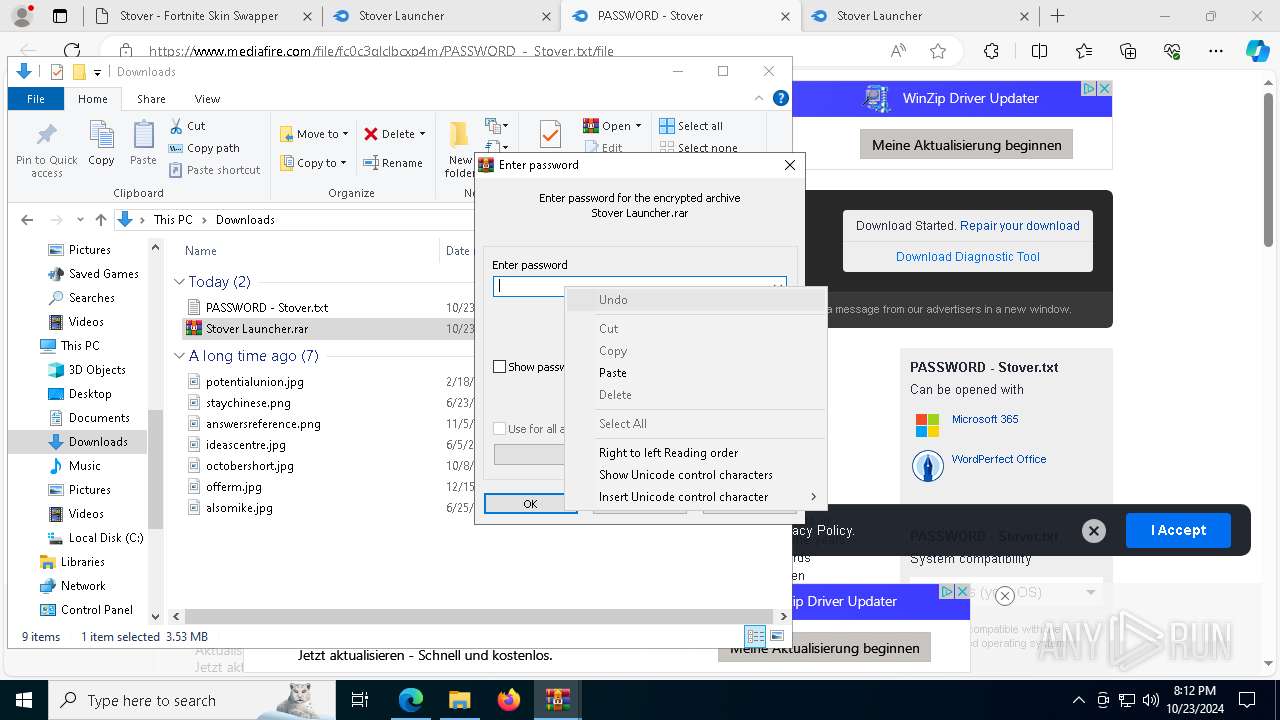1280x720 pixels.
Task: Click WordPerfect Office link
Action: click(x=999, y=460)
